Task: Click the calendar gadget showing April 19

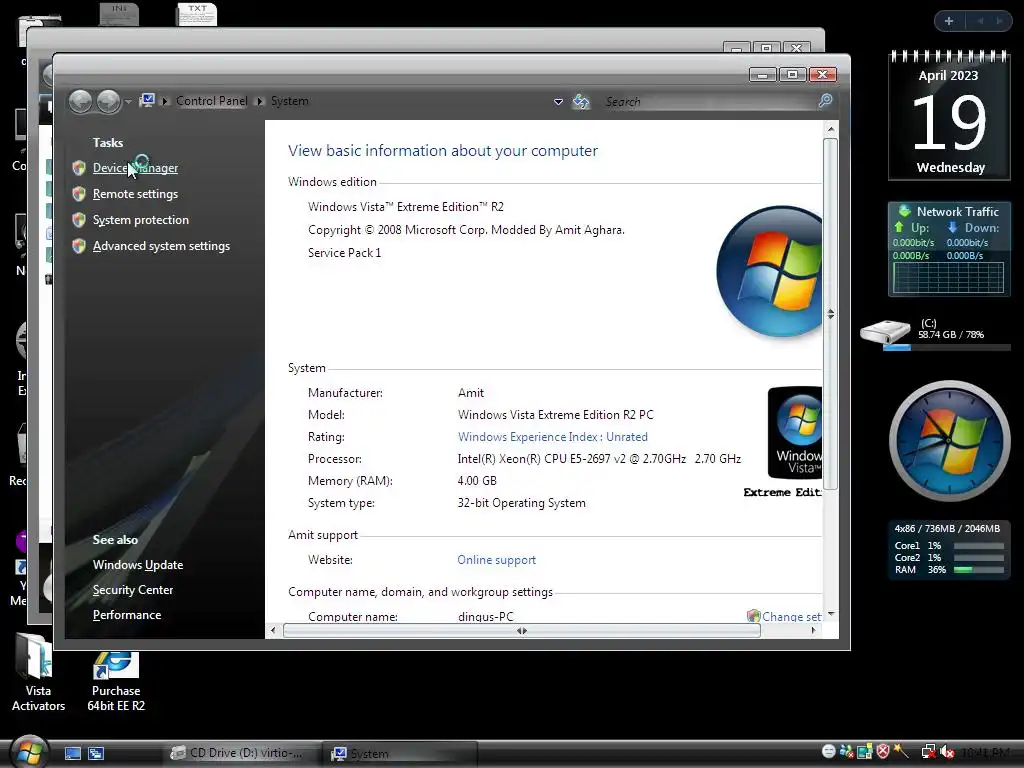Action: click(x=949, y=116)
